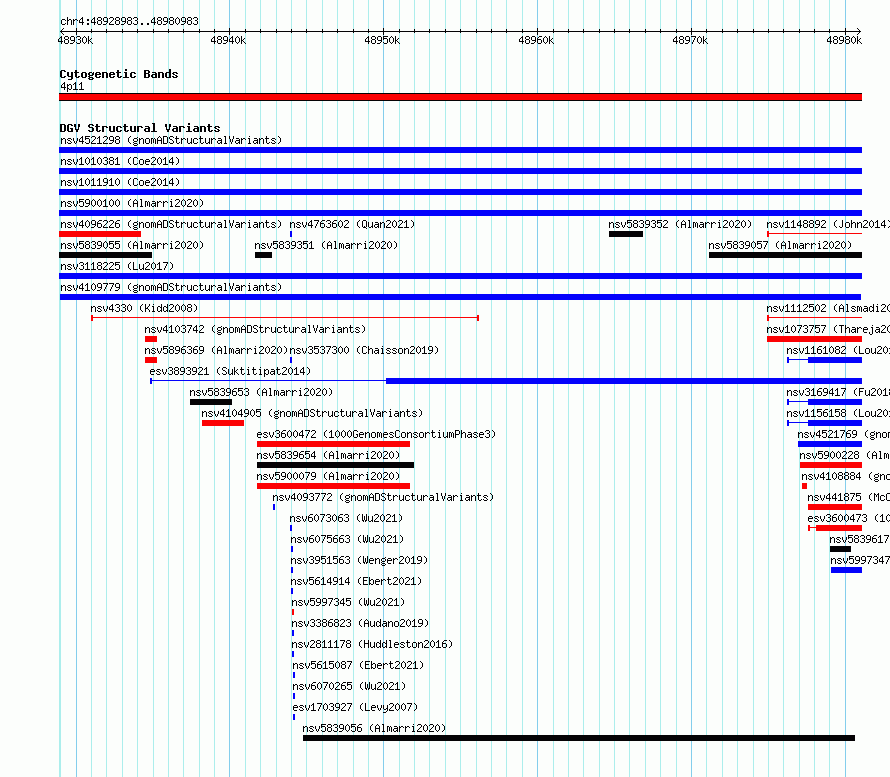Click the black bar under nsv5839654

[335, 465]
